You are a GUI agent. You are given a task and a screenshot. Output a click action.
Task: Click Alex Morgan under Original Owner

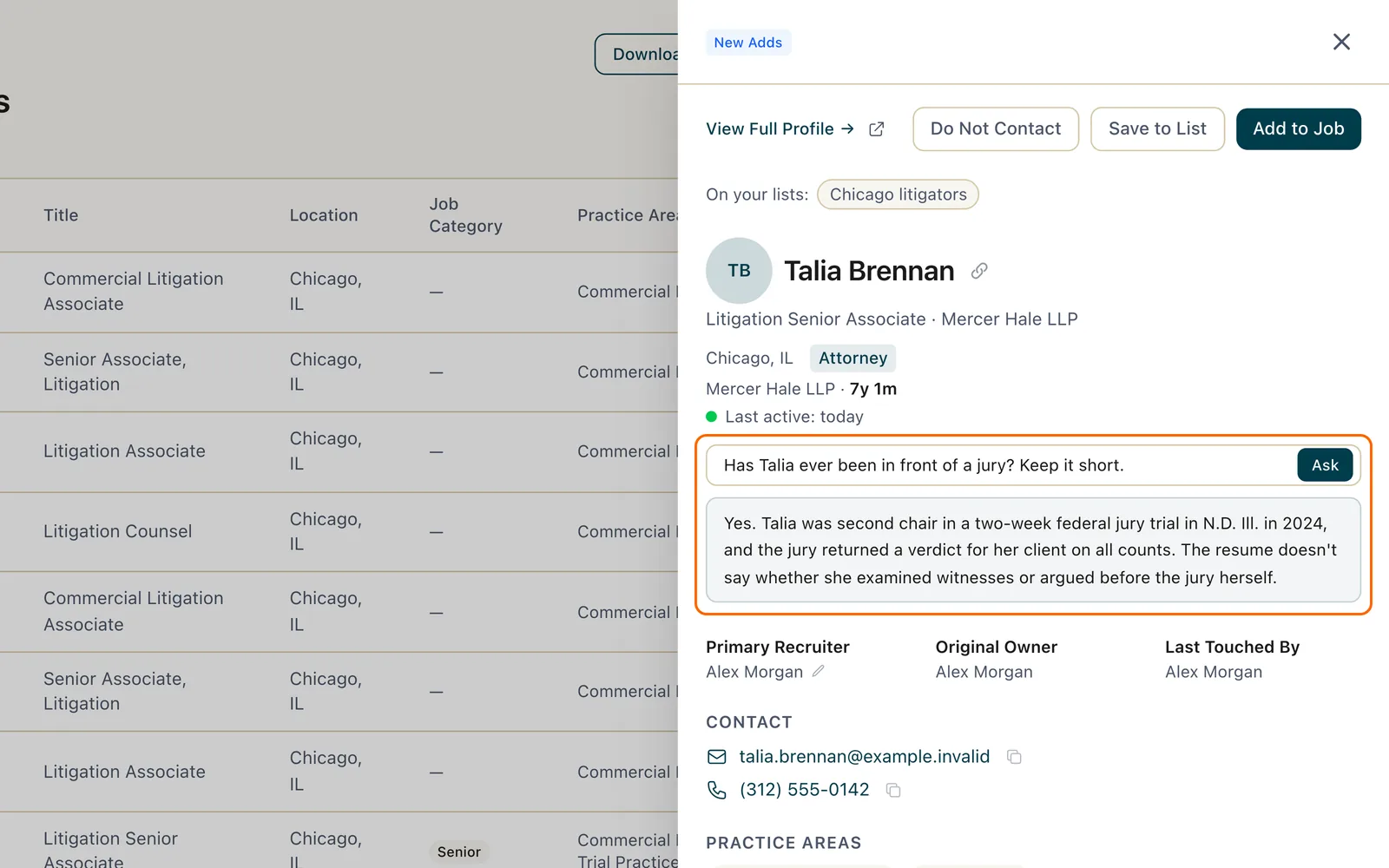pyautogui.click(x=984, y=672)
